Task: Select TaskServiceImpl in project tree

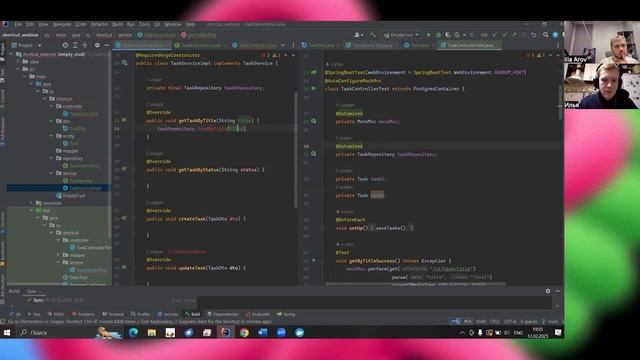Action: coord(85,188)
